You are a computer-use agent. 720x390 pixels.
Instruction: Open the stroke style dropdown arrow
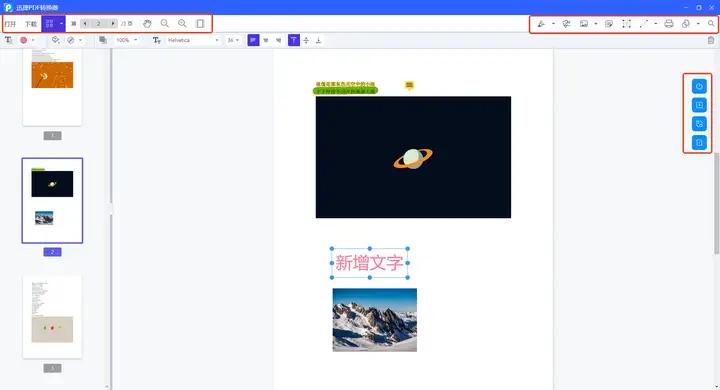click(x=80, y=40)
